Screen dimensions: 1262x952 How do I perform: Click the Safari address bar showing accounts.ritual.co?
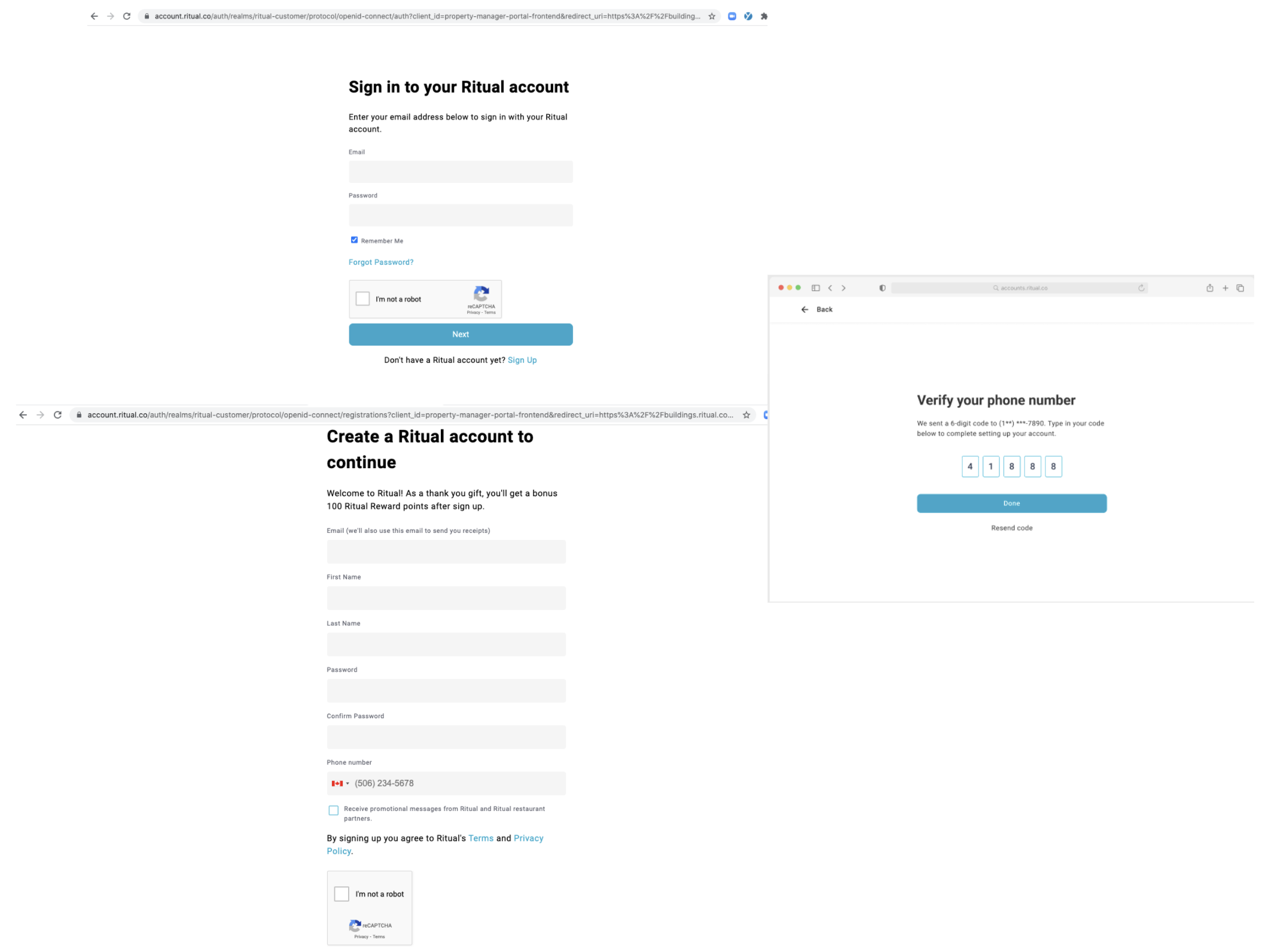tap(1020, 288)
